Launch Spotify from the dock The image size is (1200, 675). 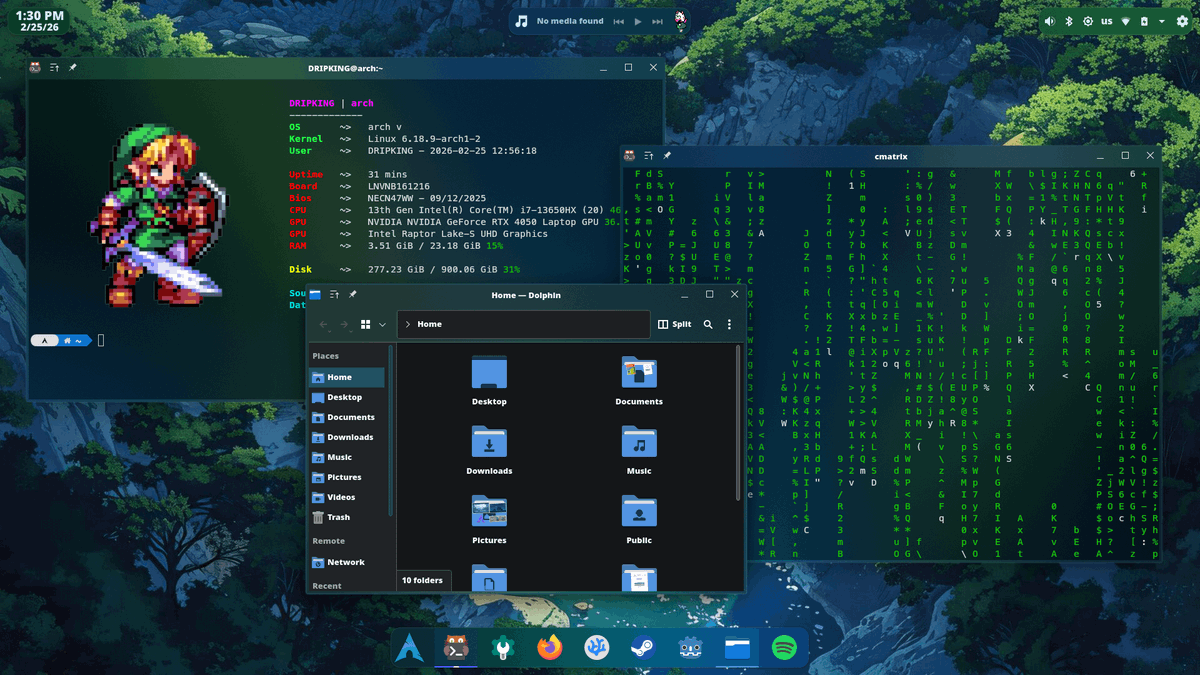[784, 649]
